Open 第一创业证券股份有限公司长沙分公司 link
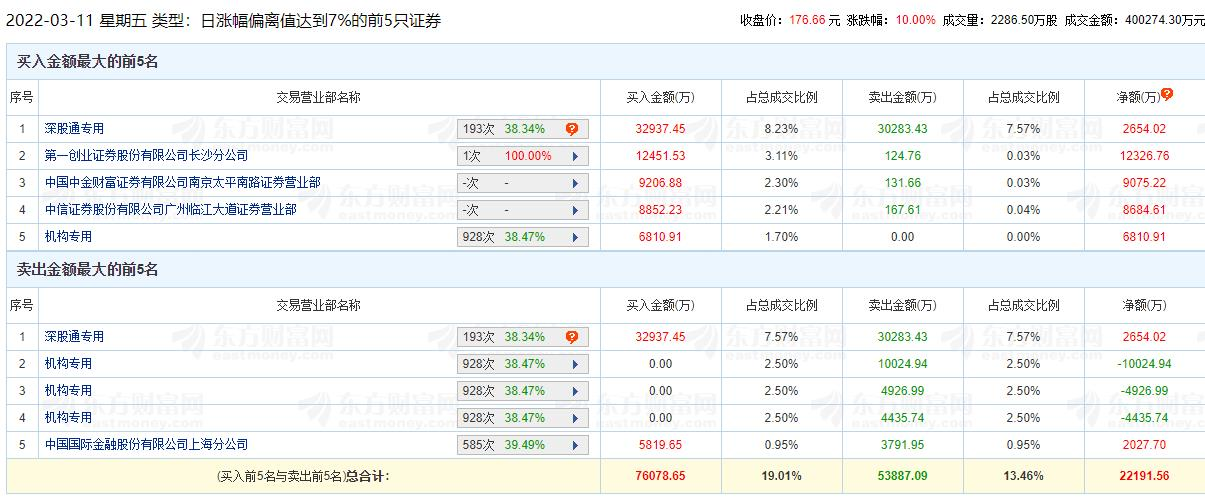 (x=146, y=156)
